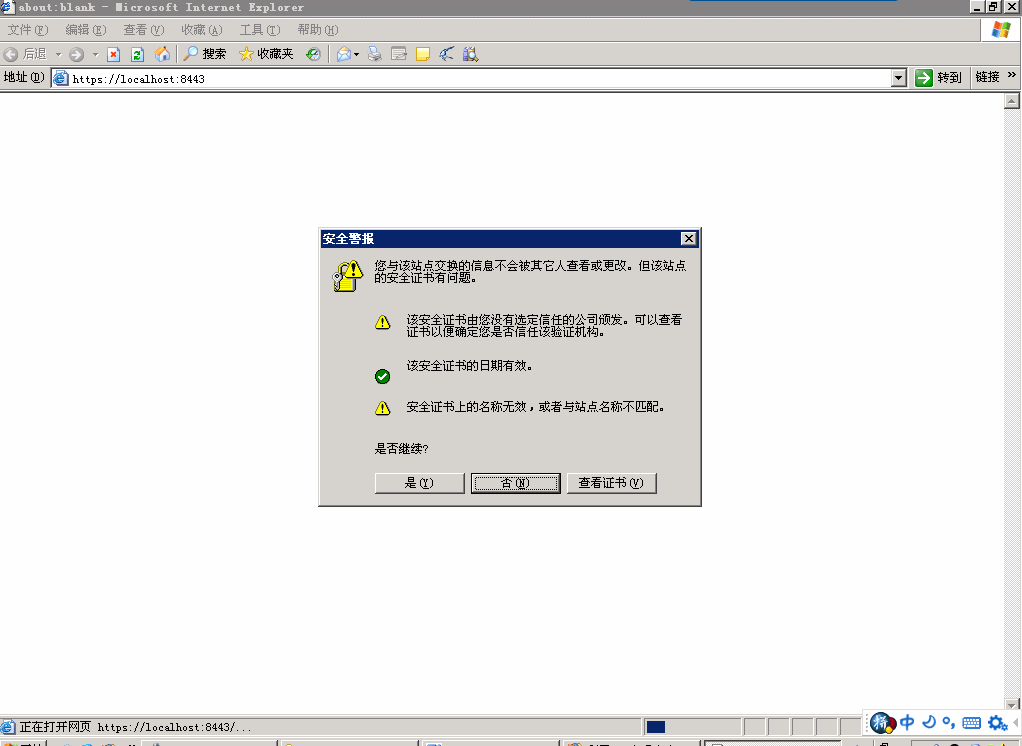Go to the Home page icon

162,54
